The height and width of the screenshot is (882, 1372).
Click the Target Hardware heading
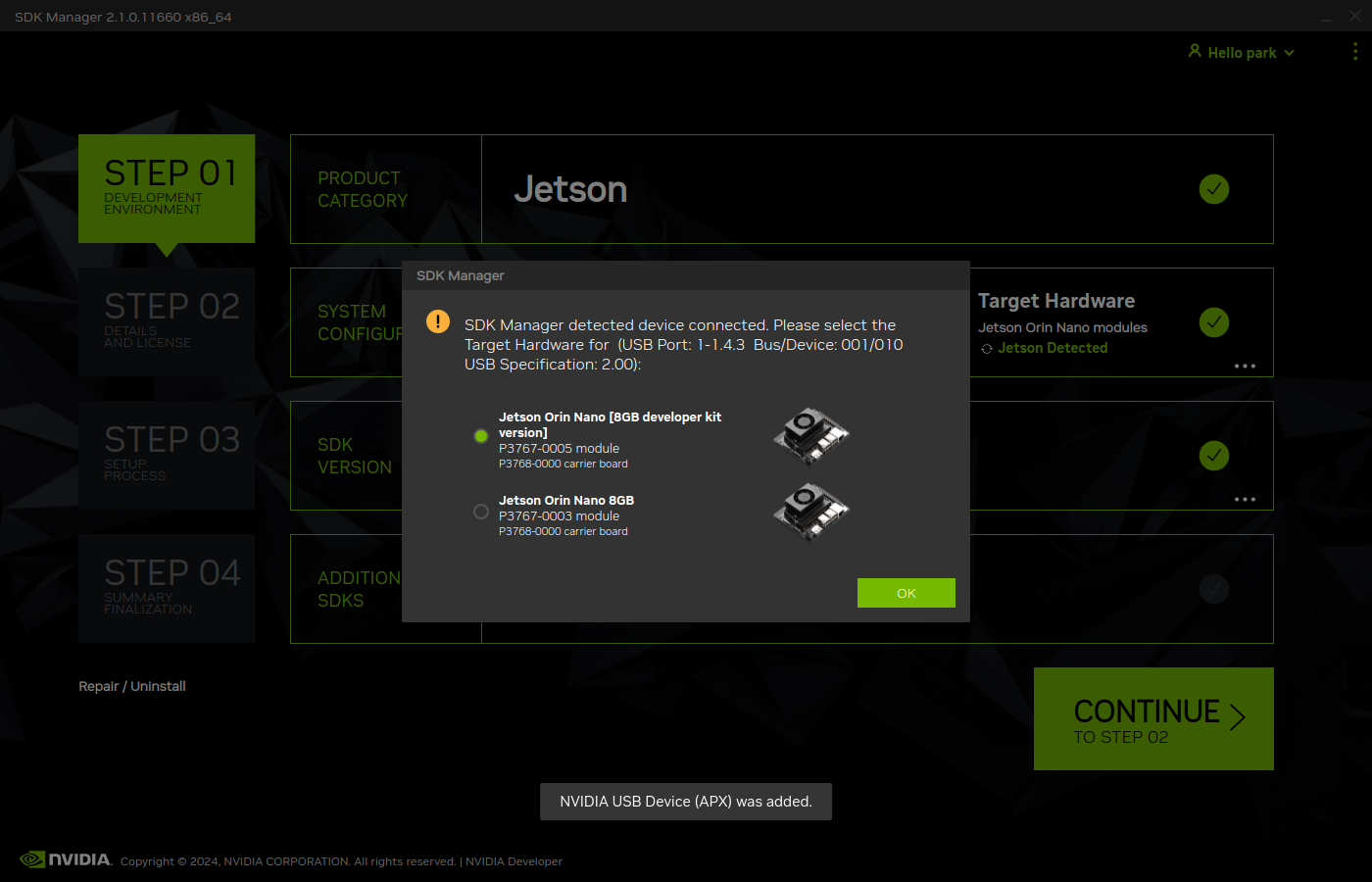tap(1056, 301)
